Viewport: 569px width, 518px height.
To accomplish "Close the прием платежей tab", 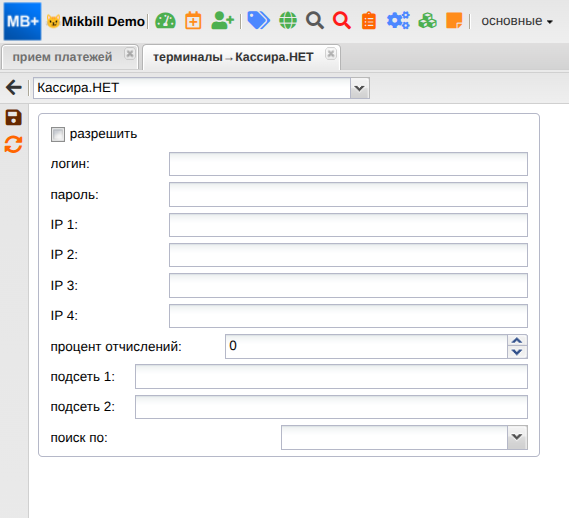I will click(x=130, y=54).
